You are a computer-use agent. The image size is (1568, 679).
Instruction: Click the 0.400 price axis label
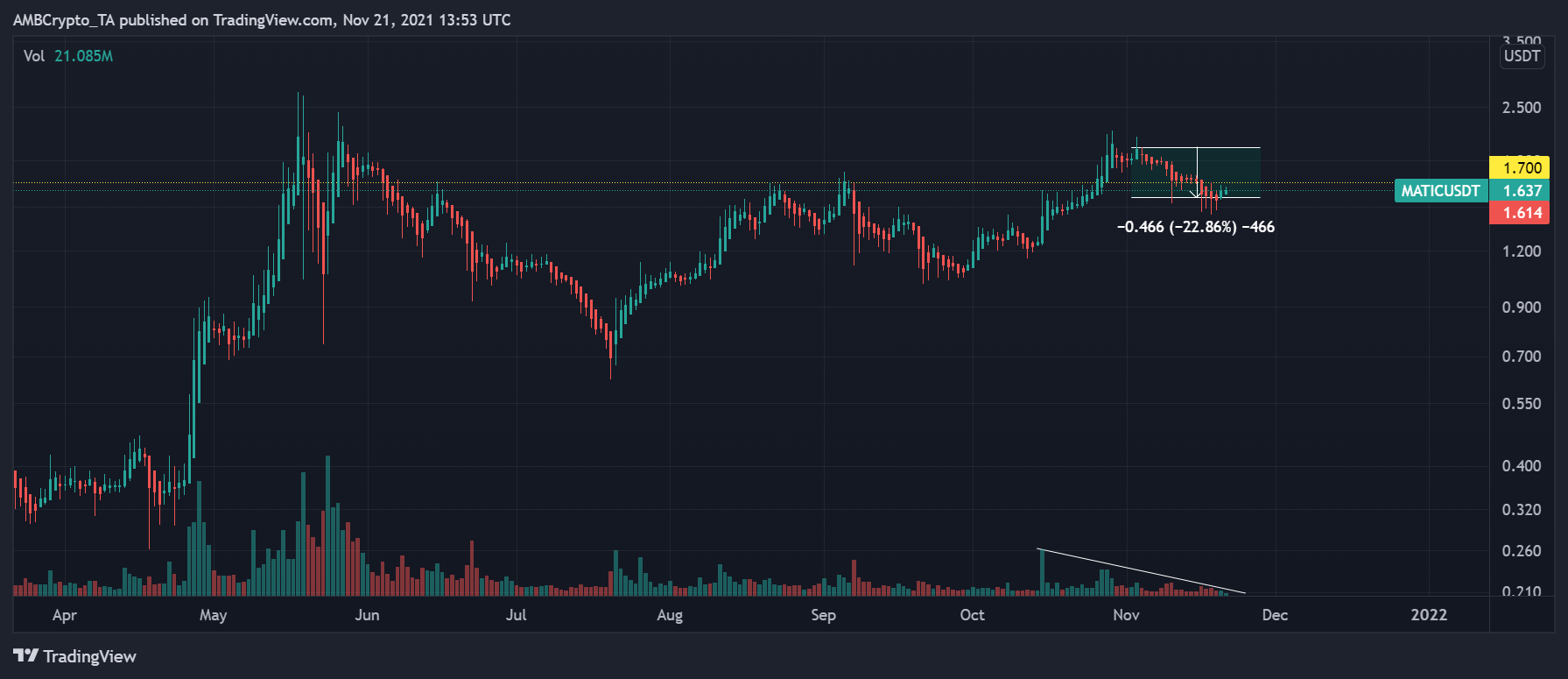(1522, 466)
